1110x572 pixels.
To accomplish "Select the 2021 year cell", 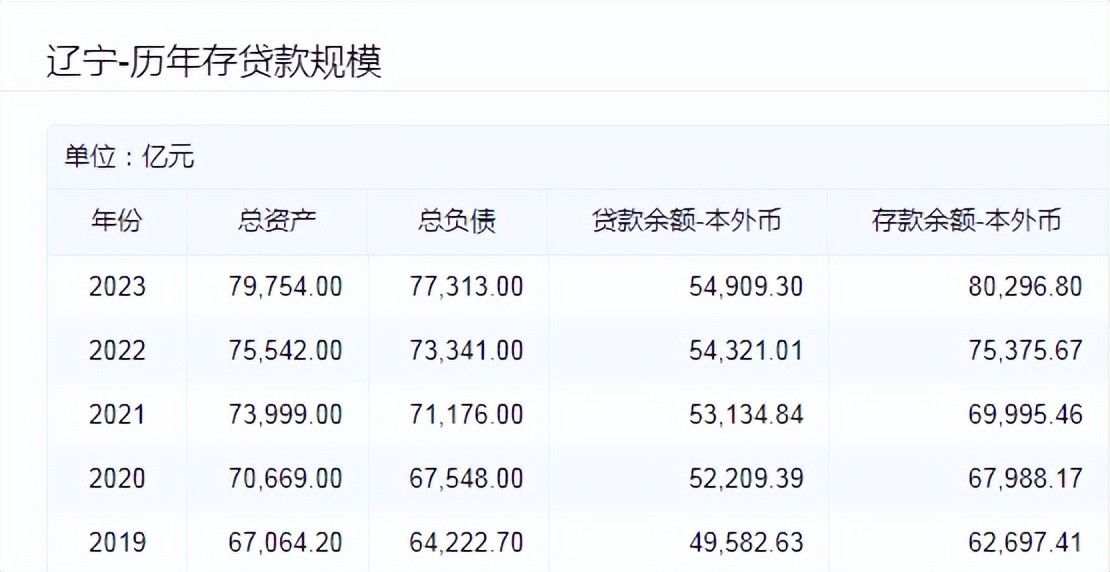I will click(117, 415).
